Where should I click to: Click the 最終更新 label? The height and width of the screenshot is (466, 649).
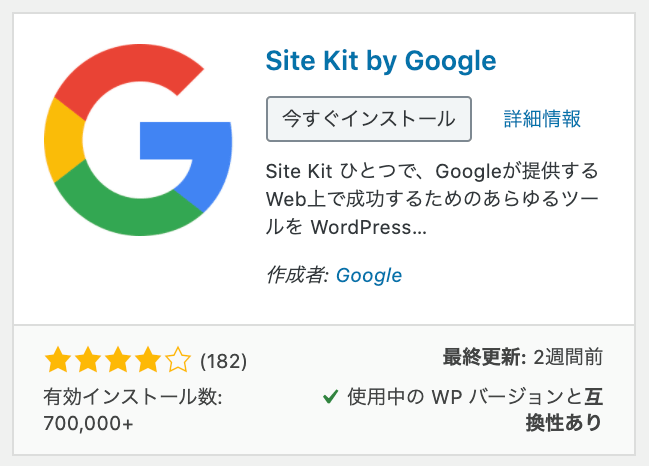point(484,357)
